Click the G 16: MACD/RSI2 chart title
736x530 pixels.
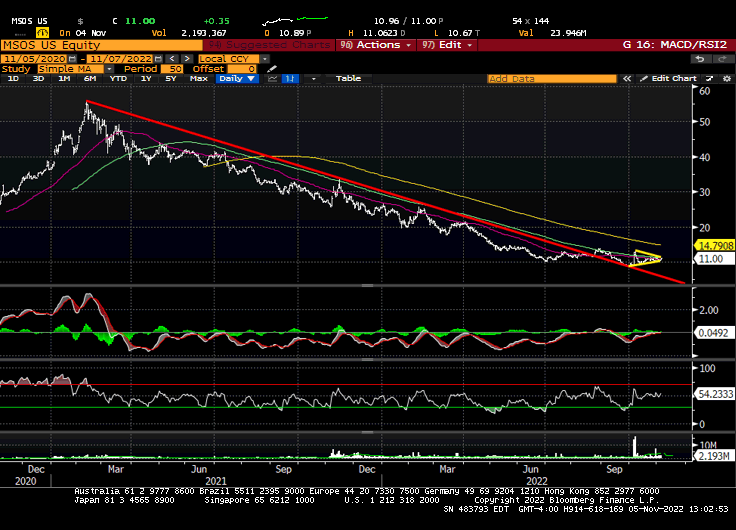pos(675,45)
